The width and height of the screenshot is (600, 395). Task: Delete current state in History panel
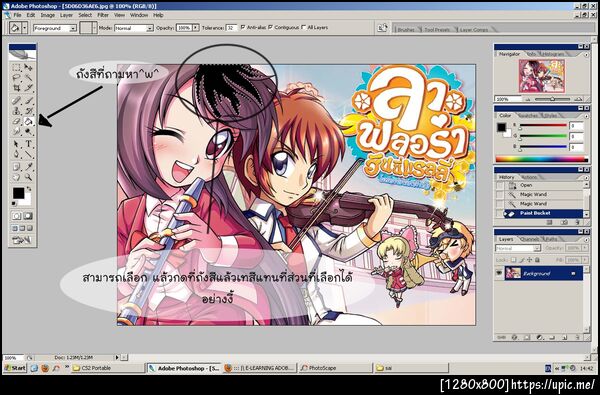pyautogui.click(x=578, y=222)
